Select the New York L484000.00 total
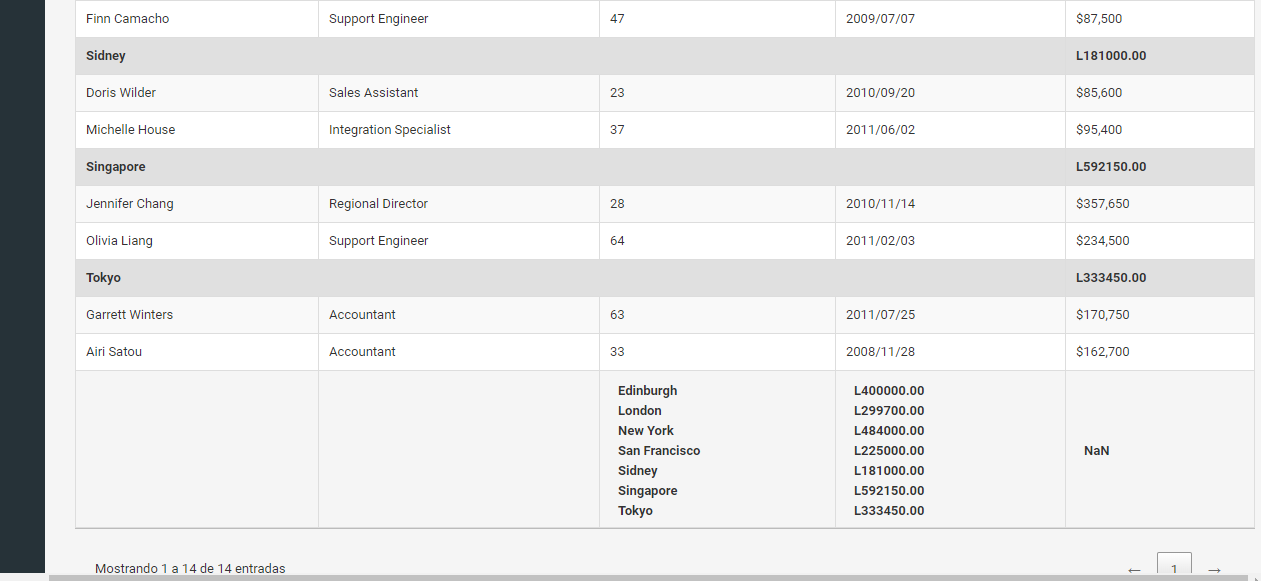Viewport: 1261px width, 581px height. (888, 430)
